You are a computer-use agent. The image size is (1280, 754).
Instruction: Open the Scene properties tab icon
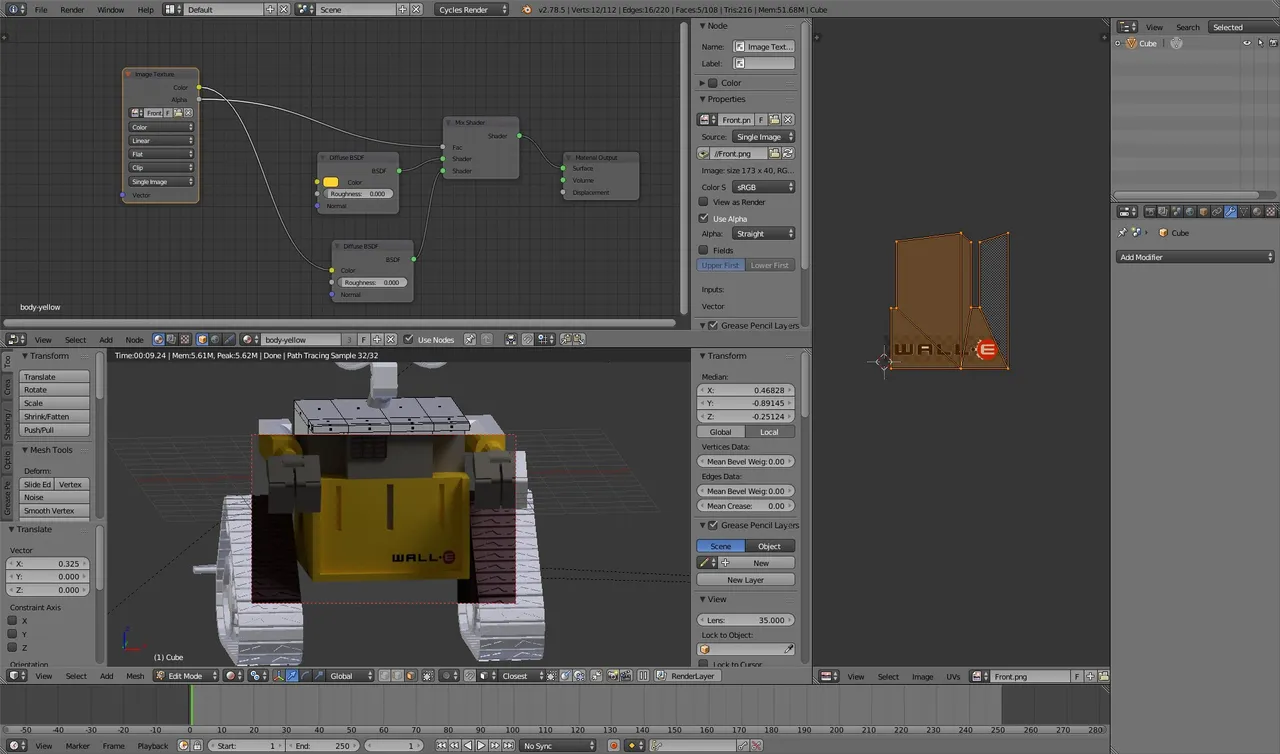click(x=1177, y=211)
